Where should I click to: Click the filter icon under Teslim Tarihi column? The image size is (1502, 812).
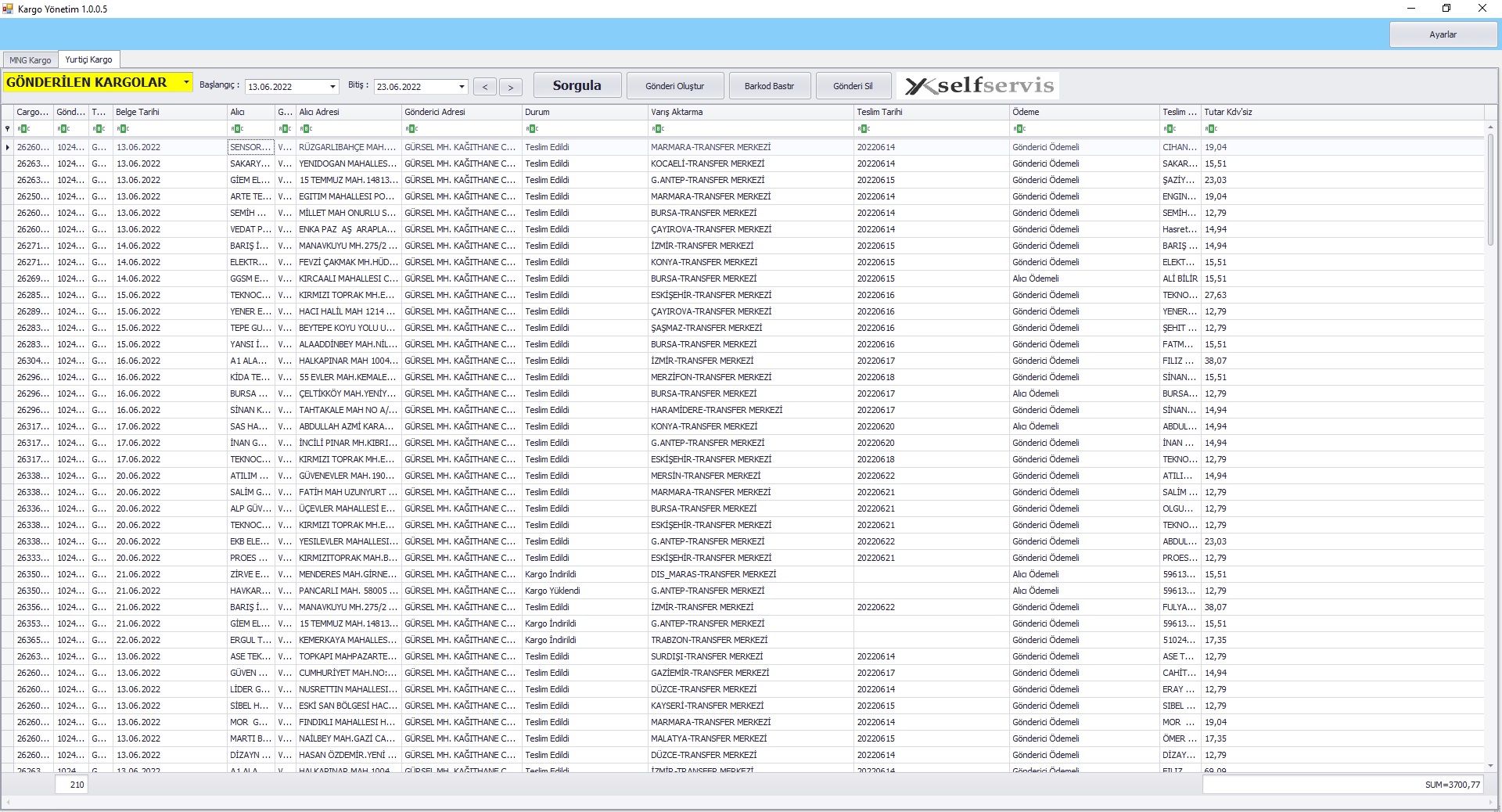(x=864, y=129)
